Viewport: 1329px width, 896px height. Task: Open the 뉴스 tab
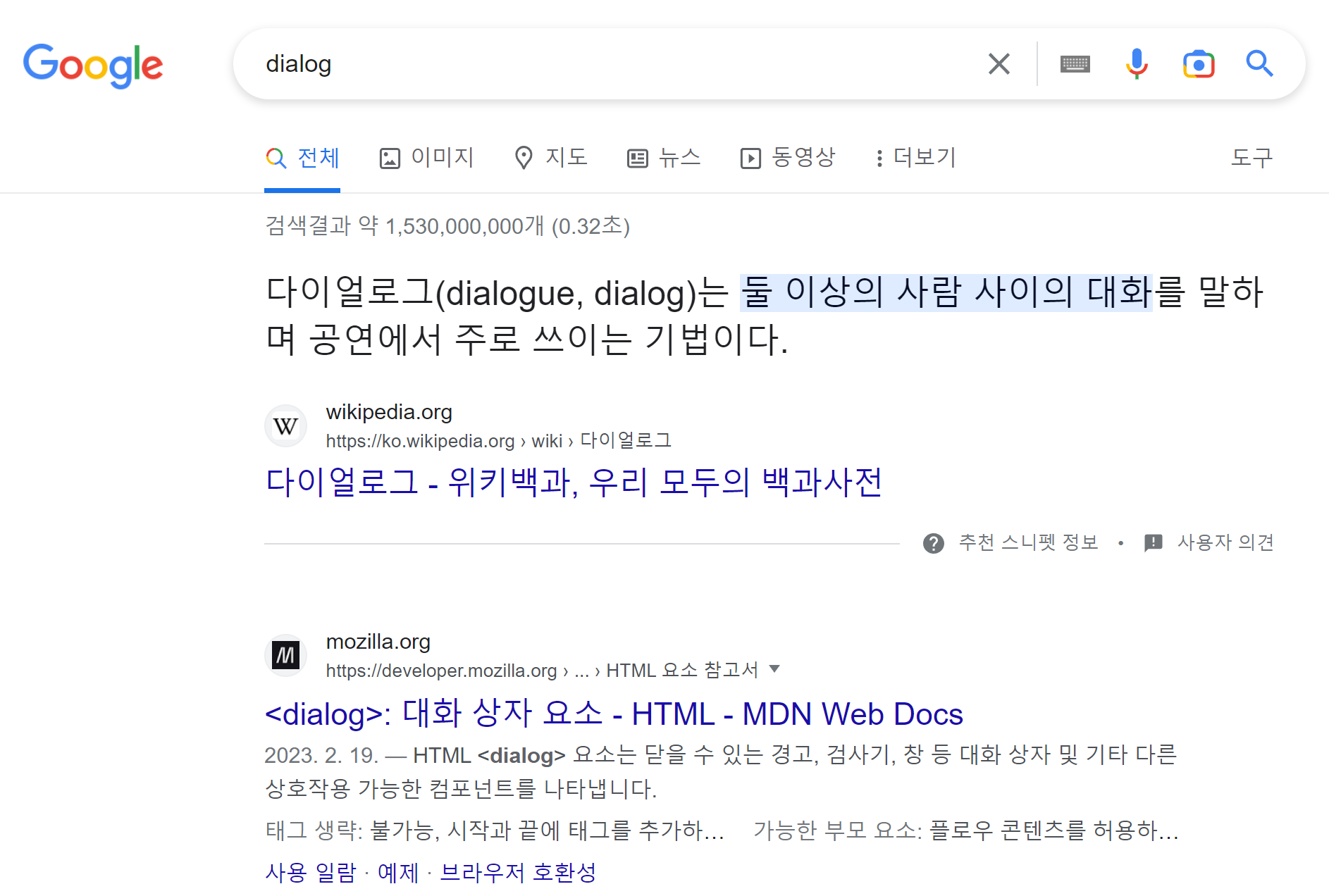tap(664, 158)
